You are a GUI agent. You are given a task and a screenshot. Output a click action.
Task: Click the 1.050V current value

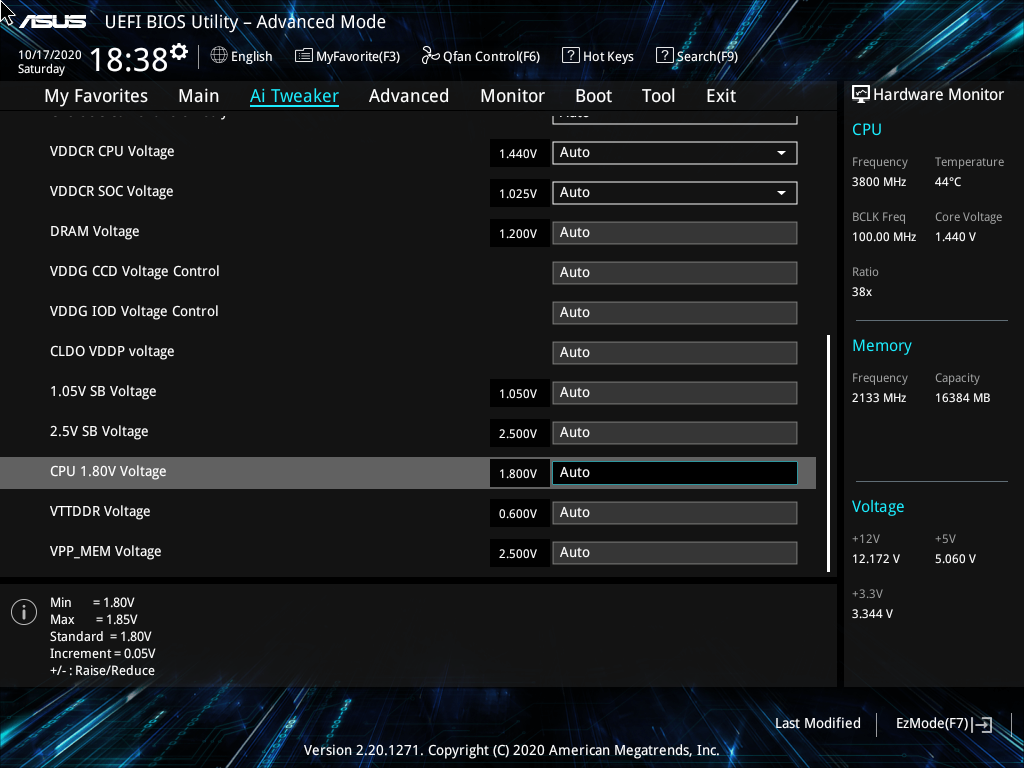(518, 394)
